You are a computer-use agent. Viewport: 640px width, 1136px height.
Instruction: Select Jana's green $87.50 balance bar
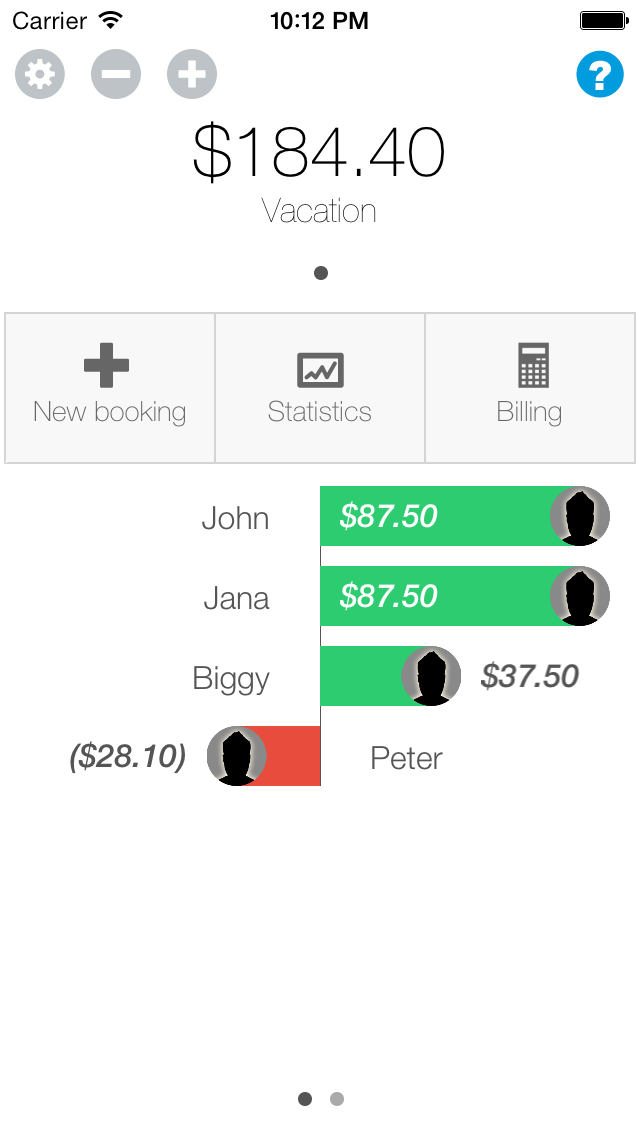pos(440,596)
